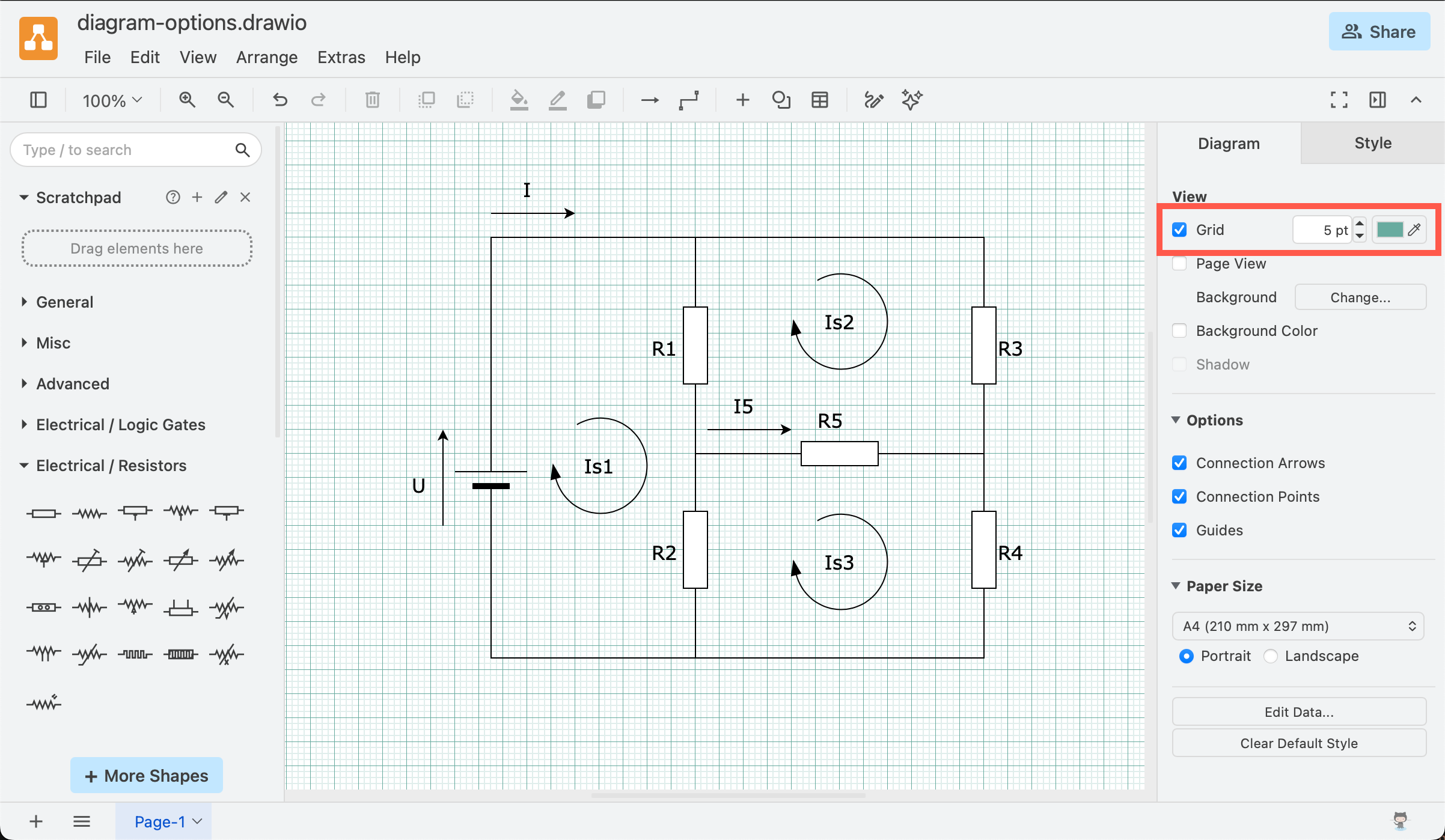Click the To Front icon

pos(427,100)
